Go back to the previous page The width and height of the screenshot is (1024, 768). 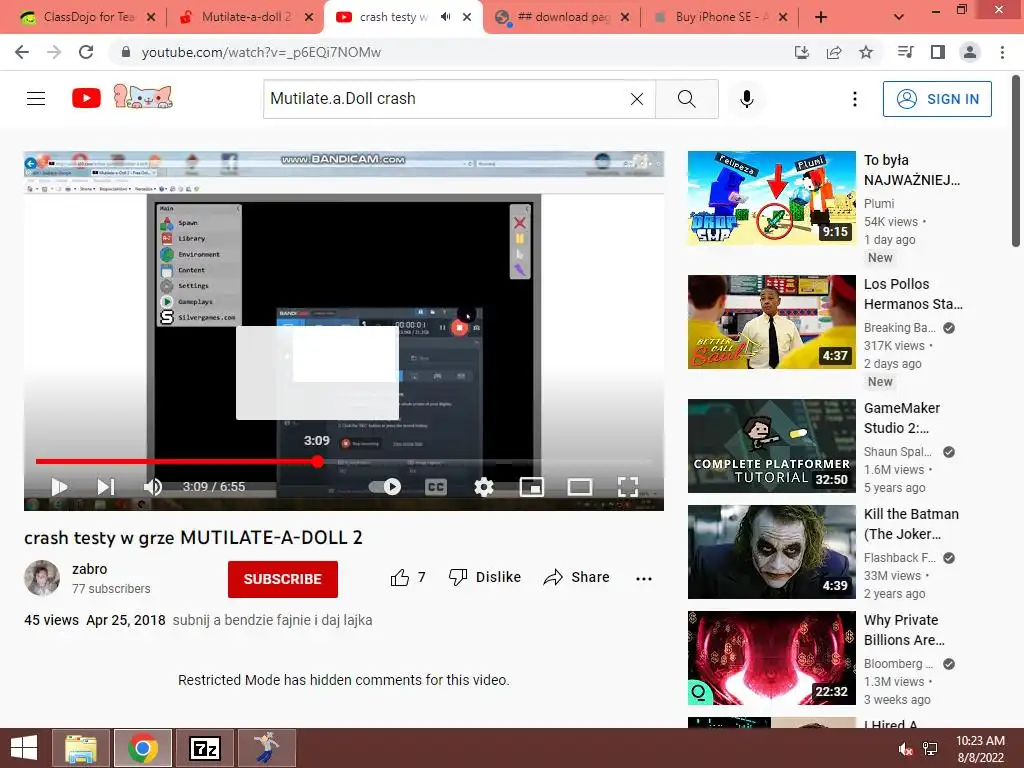22,52
